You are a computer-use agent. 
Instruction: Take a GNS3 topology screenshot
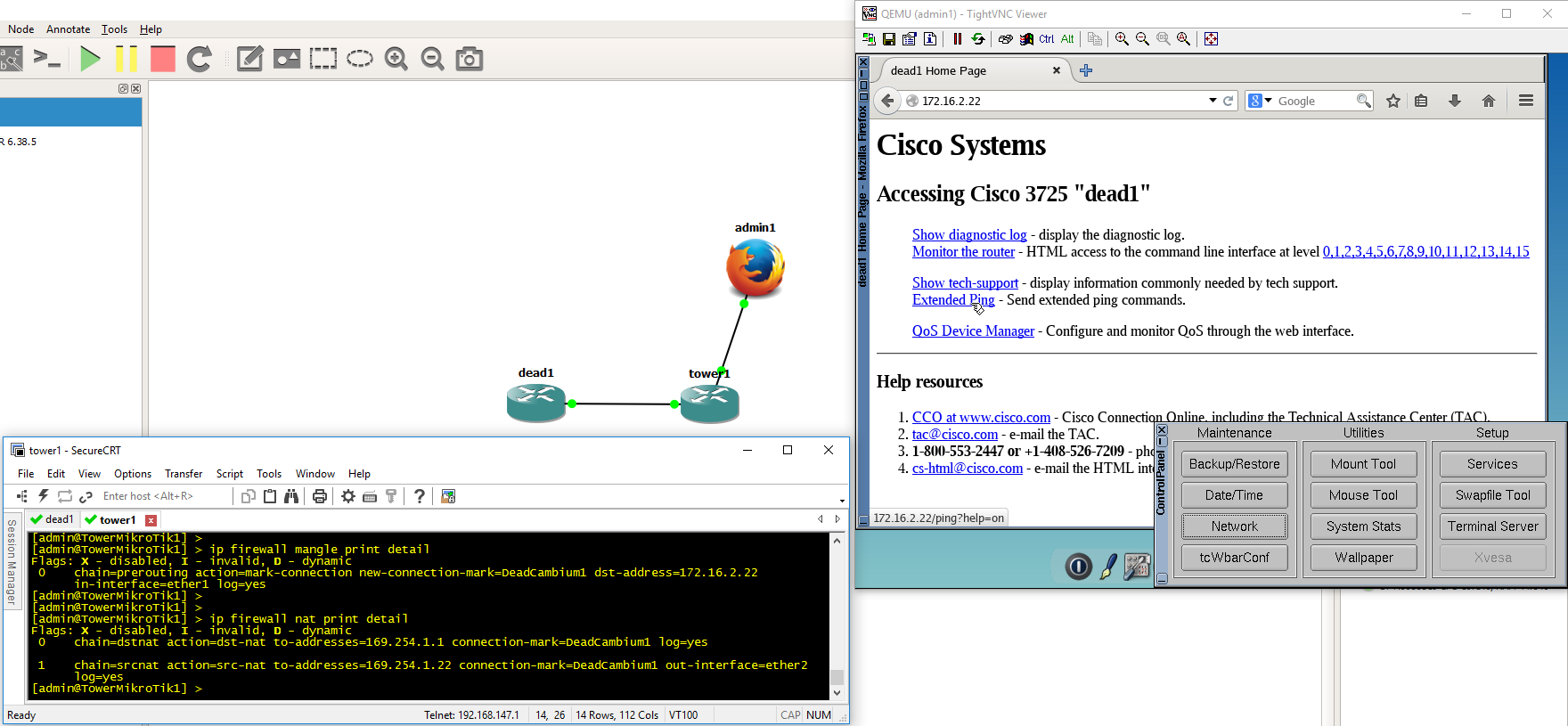coord(470,59)
